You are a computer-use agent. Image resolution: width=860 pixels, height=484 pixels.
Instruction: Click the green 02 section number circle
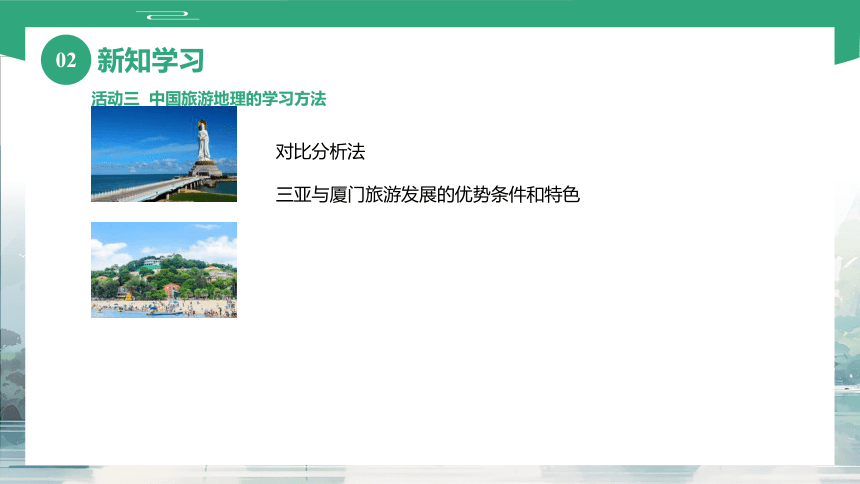pos(66,60)
